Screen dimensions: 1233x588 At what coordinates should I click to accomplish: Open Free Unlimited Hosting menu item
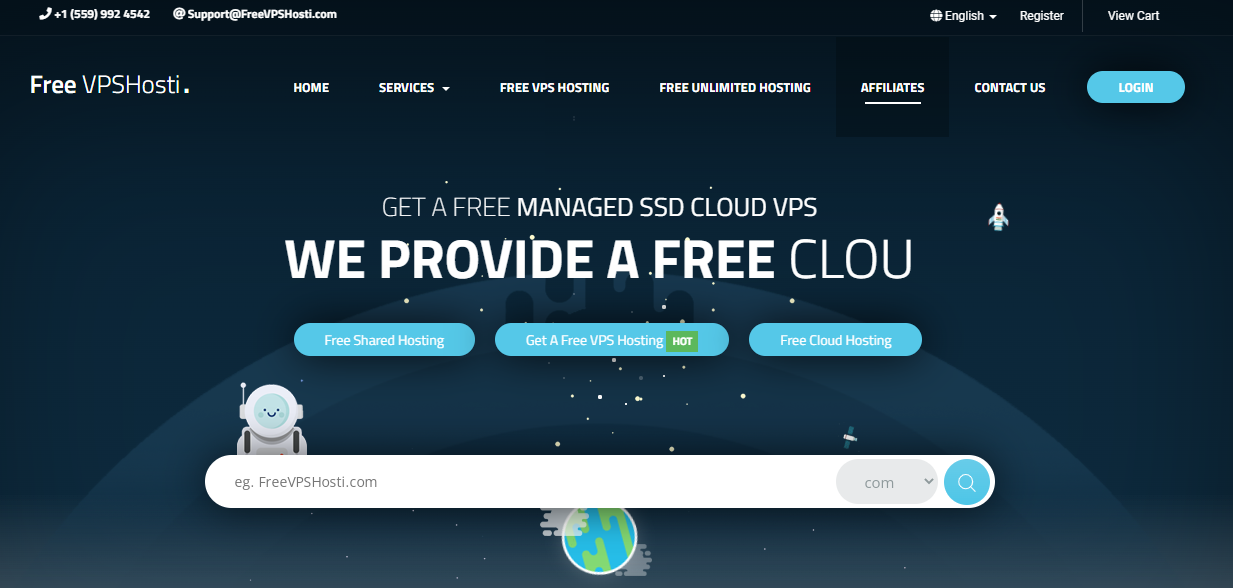click(x=735, y=88)
